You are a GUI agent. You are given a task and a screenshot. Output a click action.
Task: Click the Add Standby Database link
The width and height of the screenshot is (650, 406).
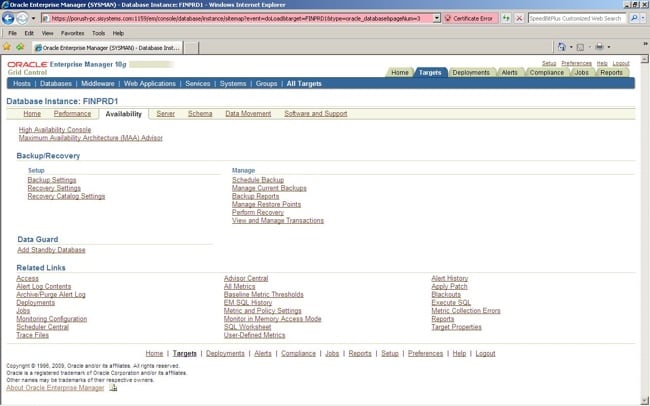[51, 250]
